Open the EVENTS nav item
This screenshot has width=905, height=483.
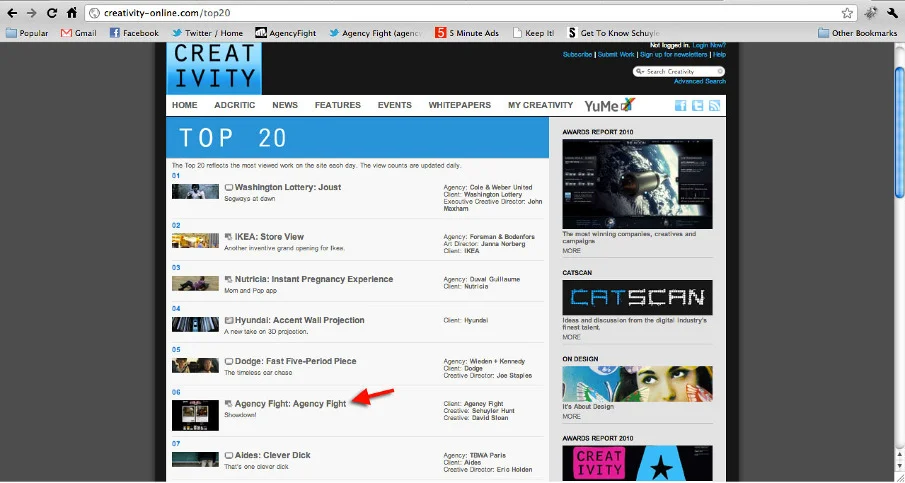tap(395, 105)
